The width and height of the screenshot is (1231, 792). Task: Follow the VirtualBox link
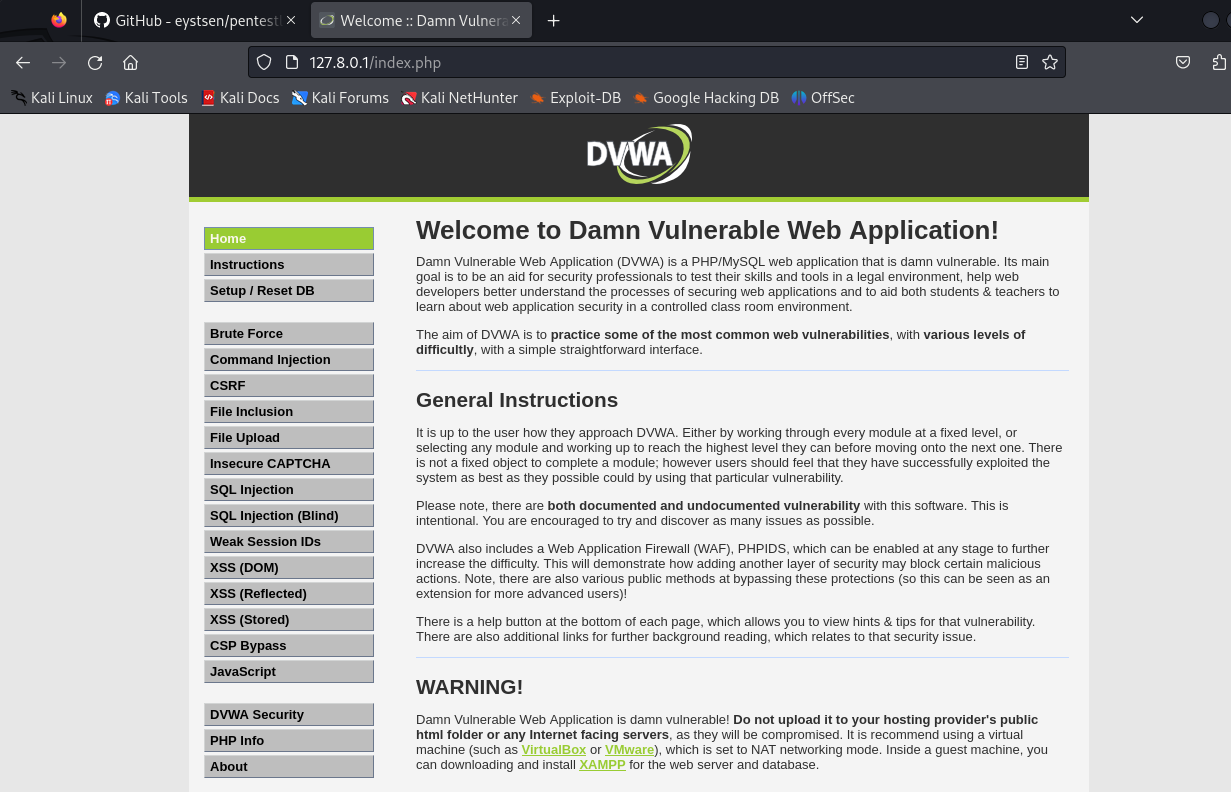point(553,750)
